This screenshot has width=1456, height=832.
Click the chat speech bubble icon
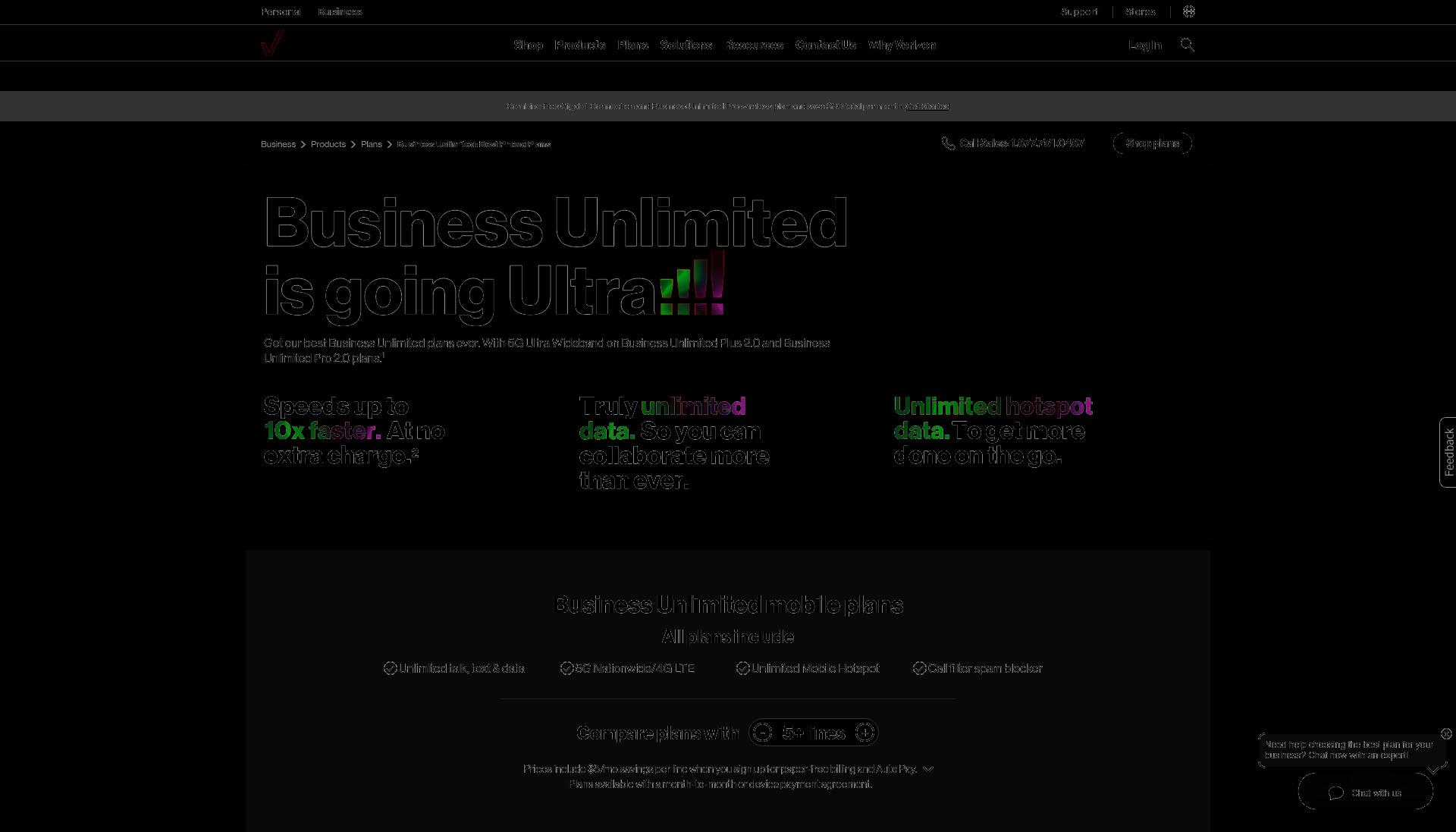click(1336, 793)
